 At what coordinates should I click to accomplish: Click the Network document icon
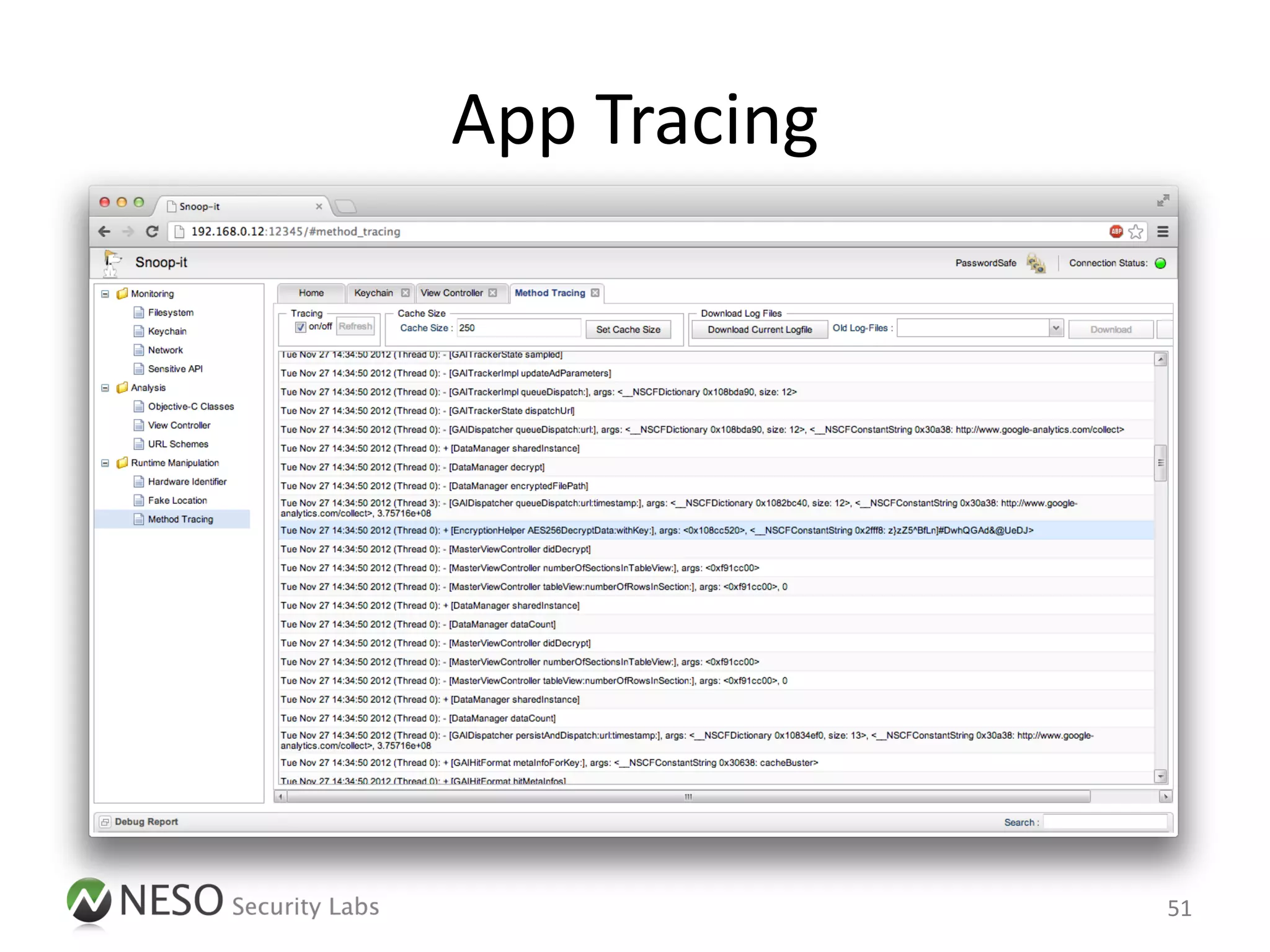[x=139, y=350]
